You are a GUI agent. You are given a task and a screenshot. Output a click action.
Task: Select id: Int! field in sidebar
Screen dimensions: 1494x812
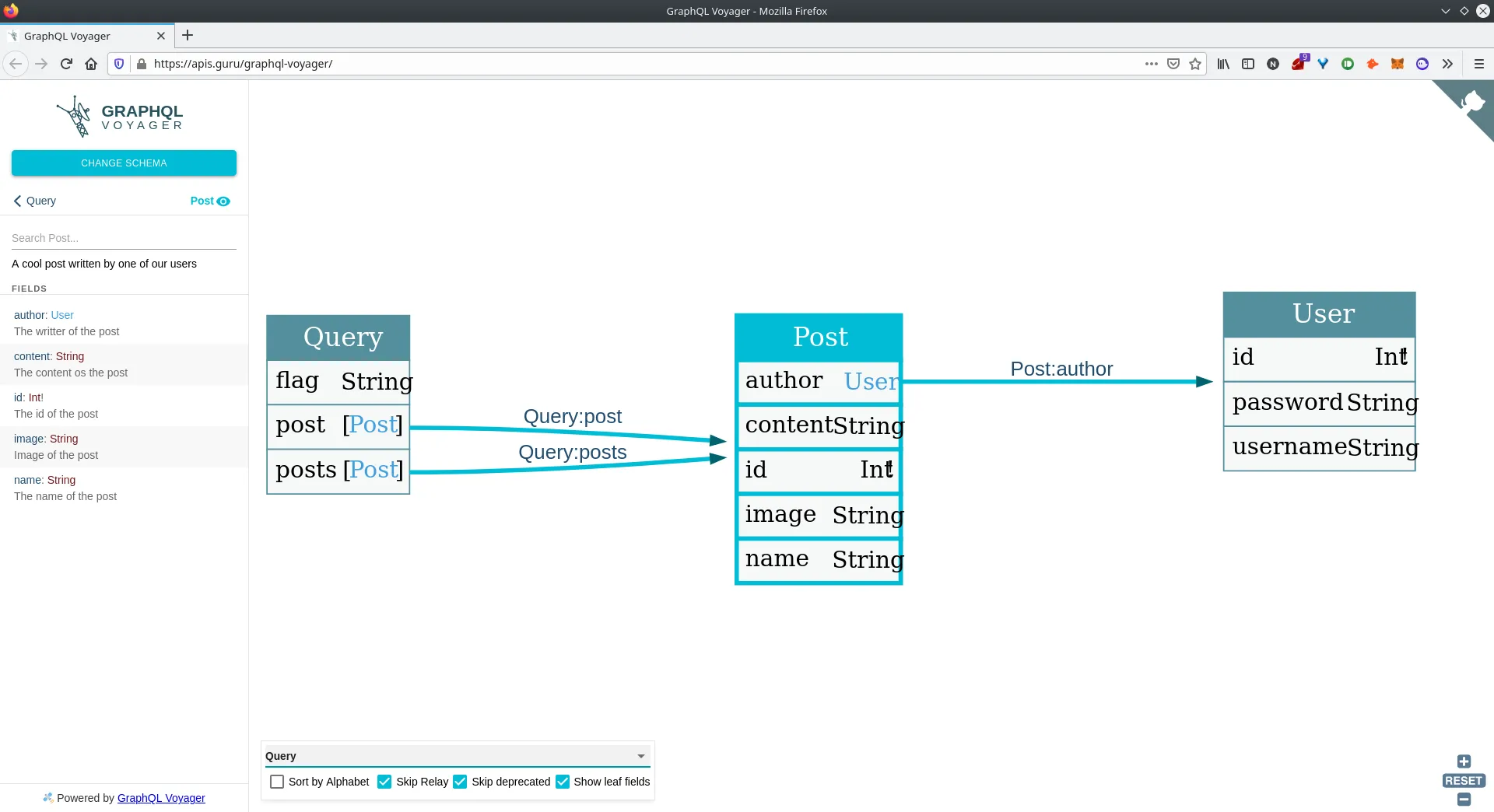coord(124,406)
